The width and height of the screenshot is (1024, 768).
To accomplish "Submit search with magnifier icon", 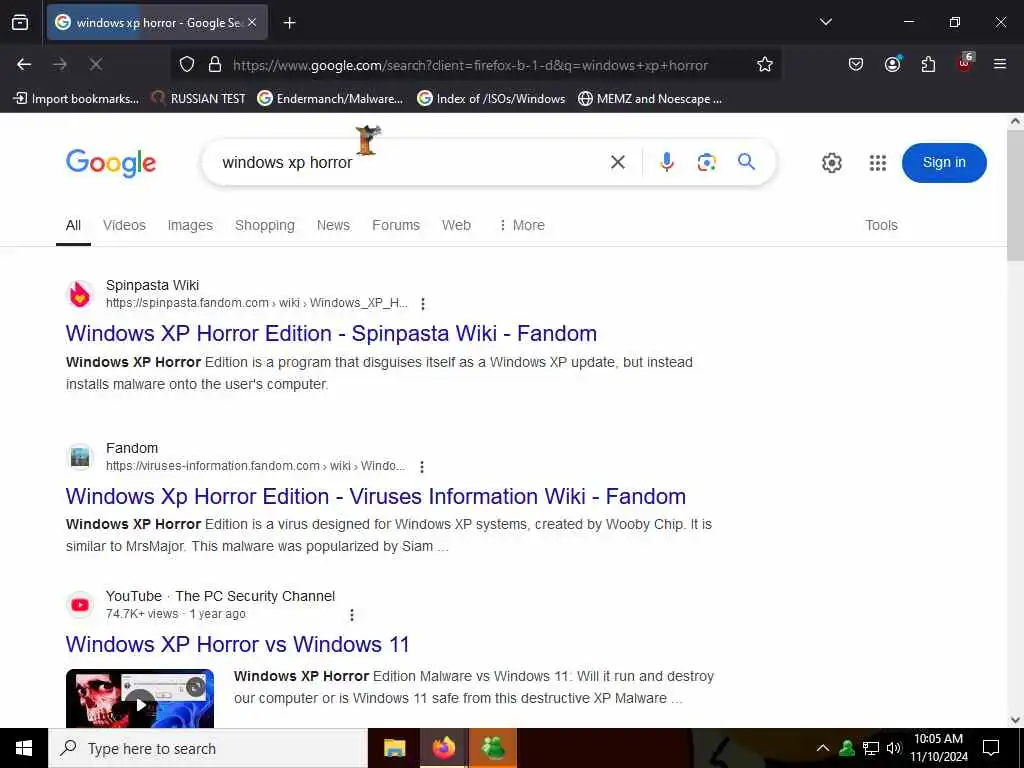I will pos(746,161).
